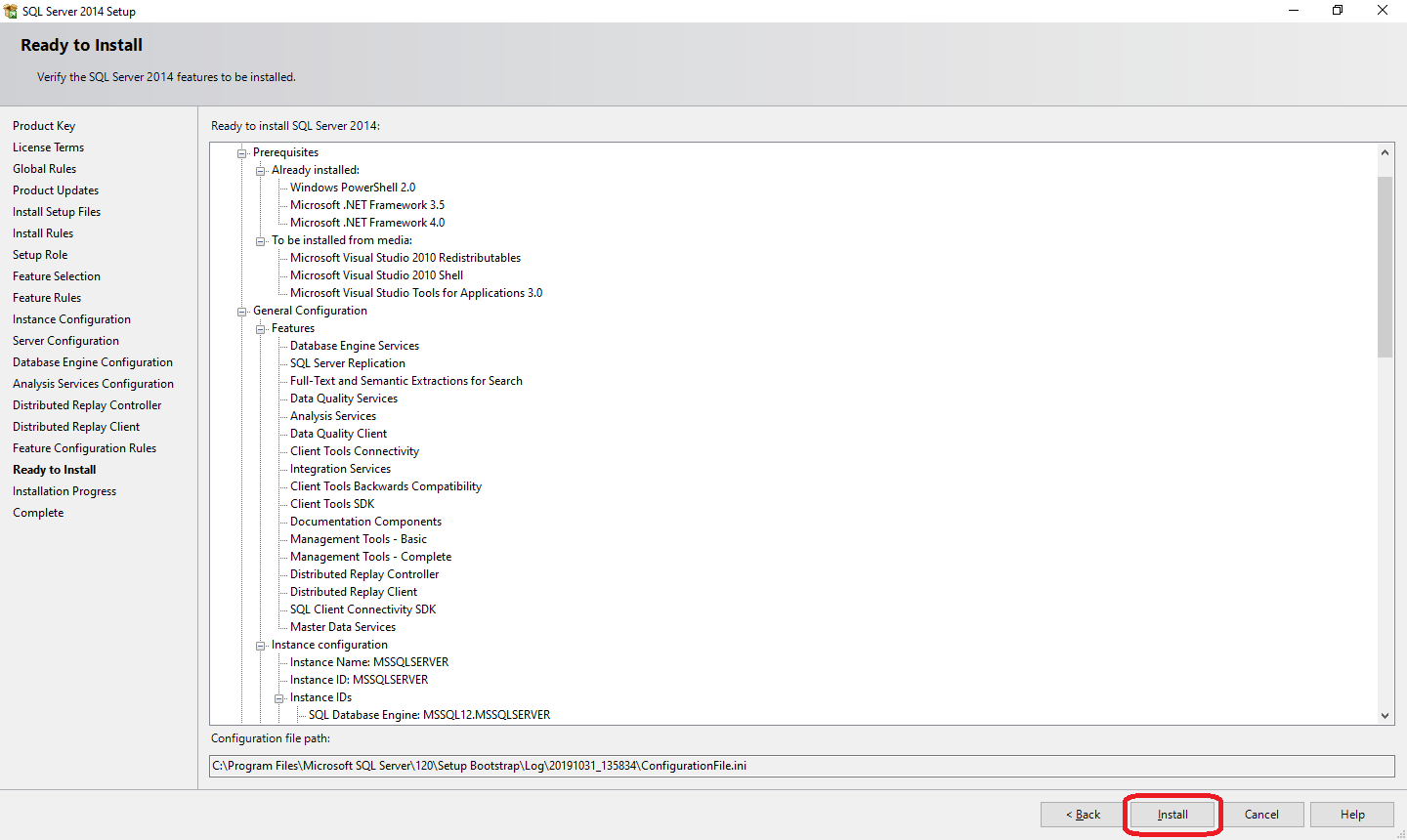Select Product Key step in sidebar
Screen dimensions: 1407x840
point(44,126)
